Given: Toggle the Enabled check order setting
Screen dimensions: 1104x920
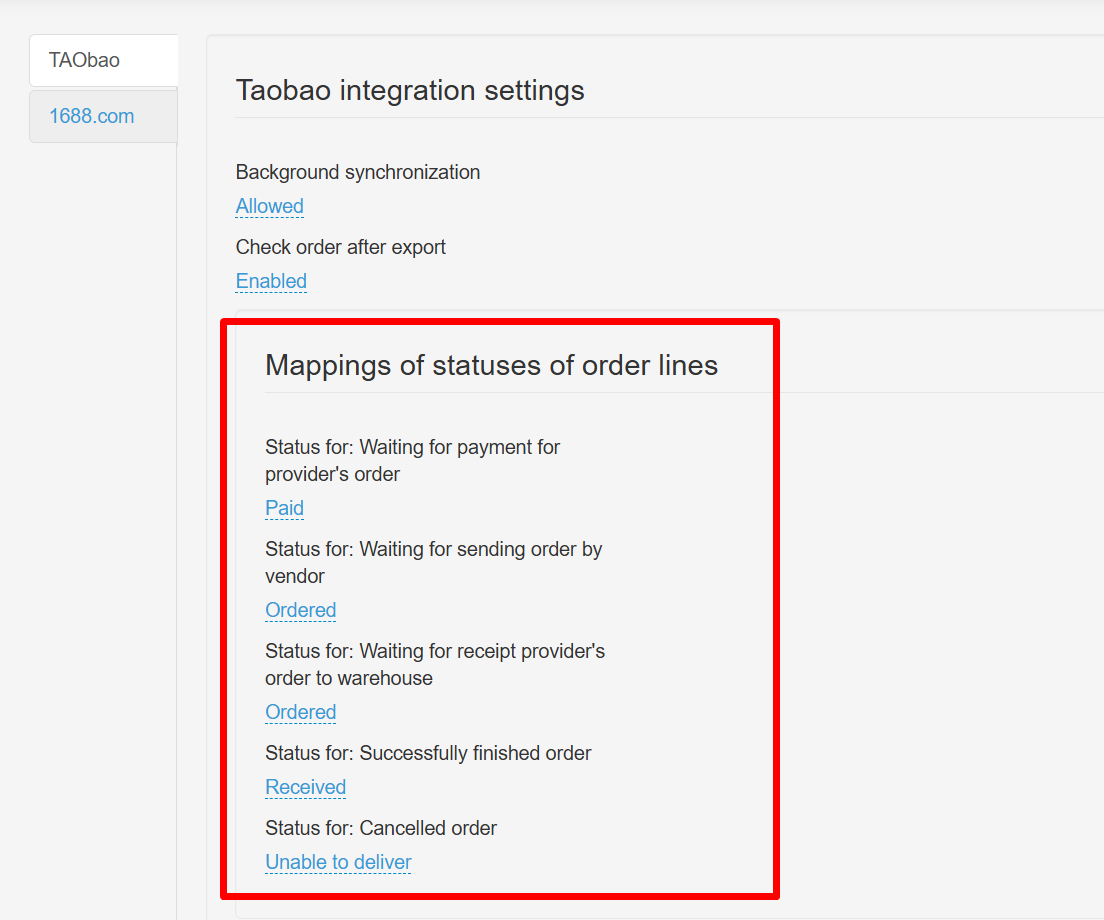Looking at the screenshot, I should click(271, 281).
